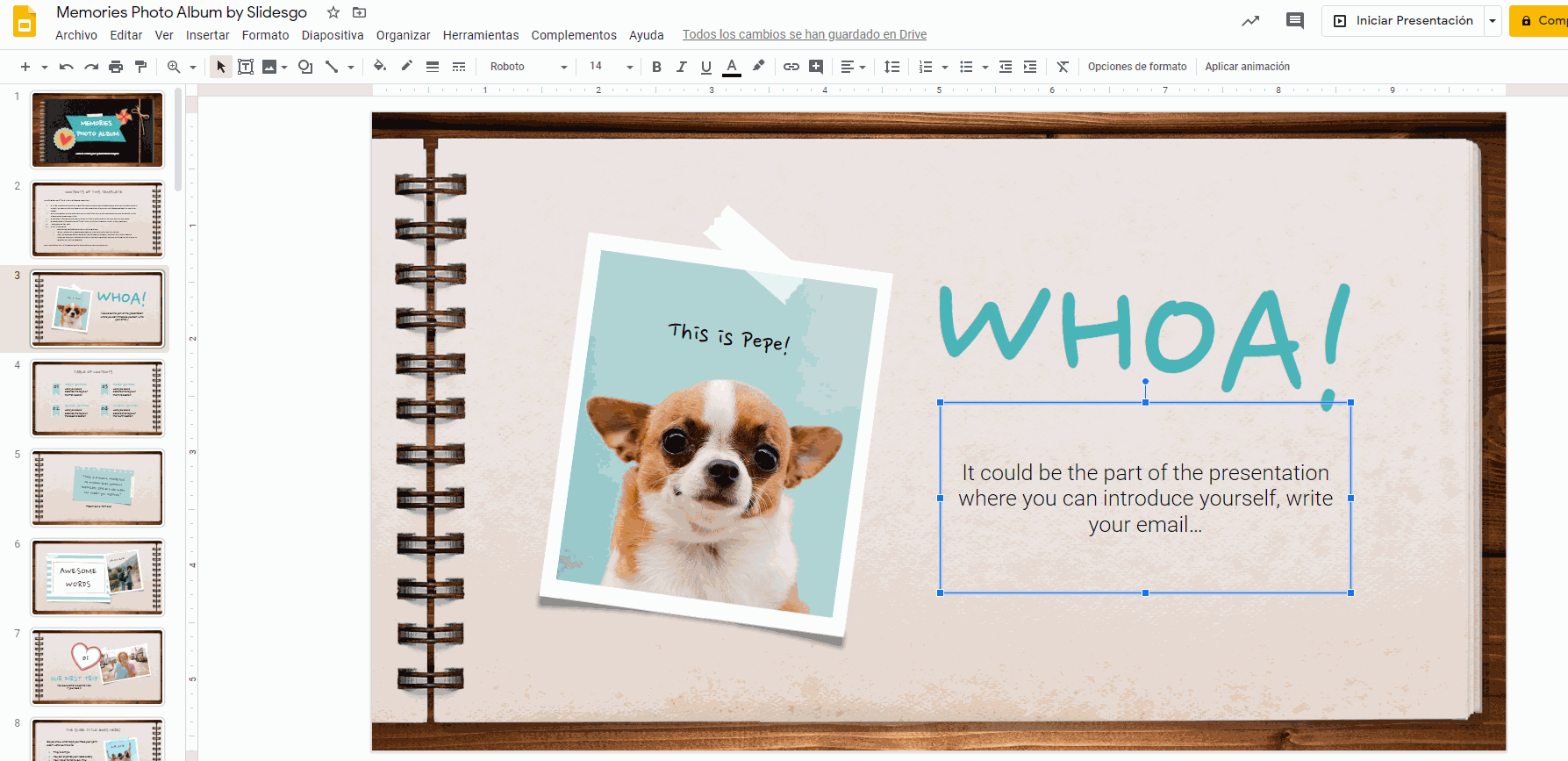
Task: Open the new slide layout dropdown arrow
Action: coord(44,67)
